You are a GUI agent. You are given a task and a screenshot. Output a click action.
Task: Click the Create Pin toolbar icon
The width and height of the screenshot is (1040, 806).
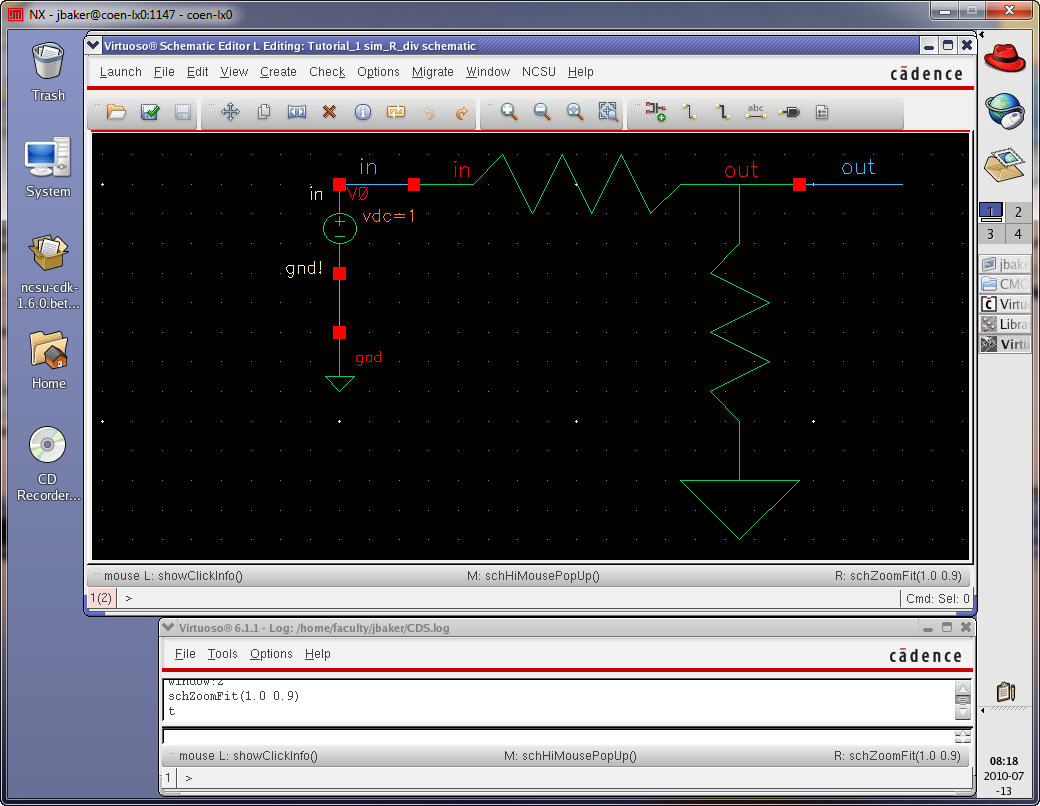(789, 112)
